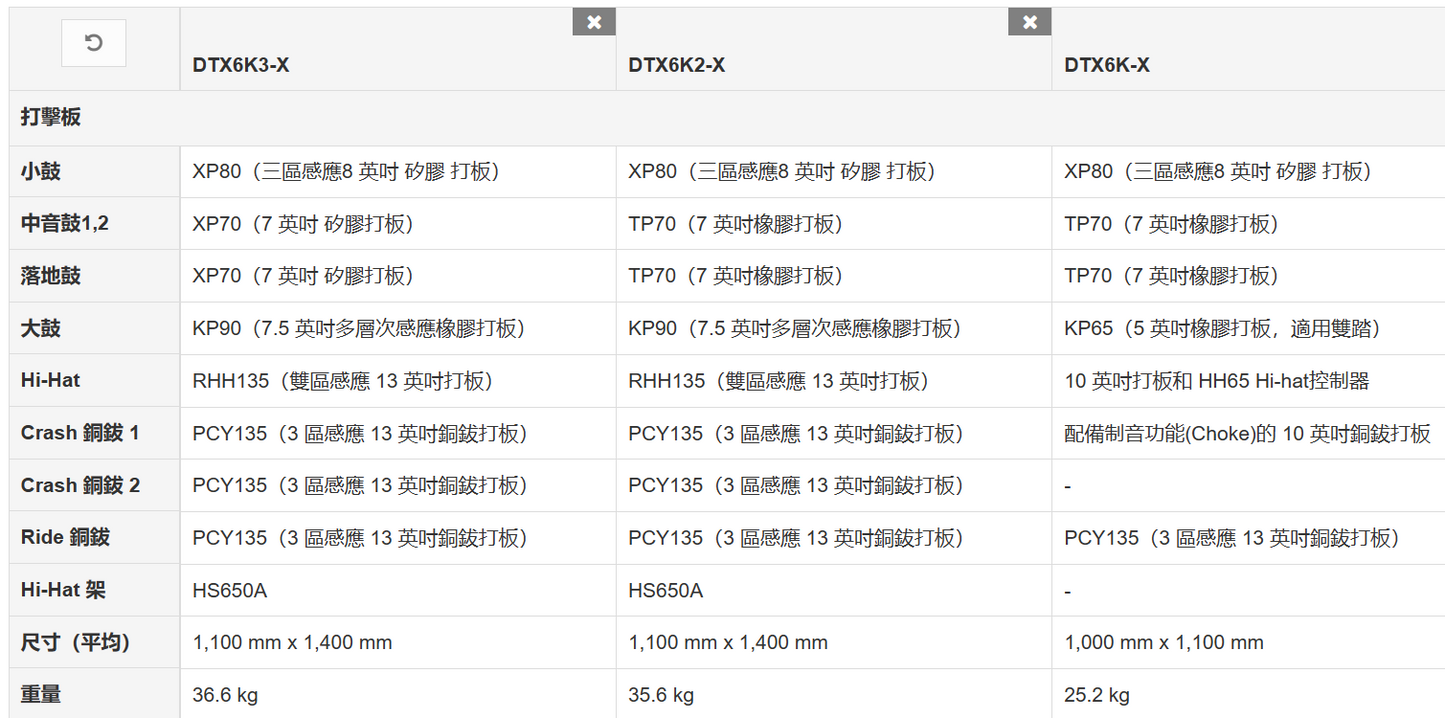Click the Crash 銅鈸 1 row label

pyautogui.click(x=80, y=433)
